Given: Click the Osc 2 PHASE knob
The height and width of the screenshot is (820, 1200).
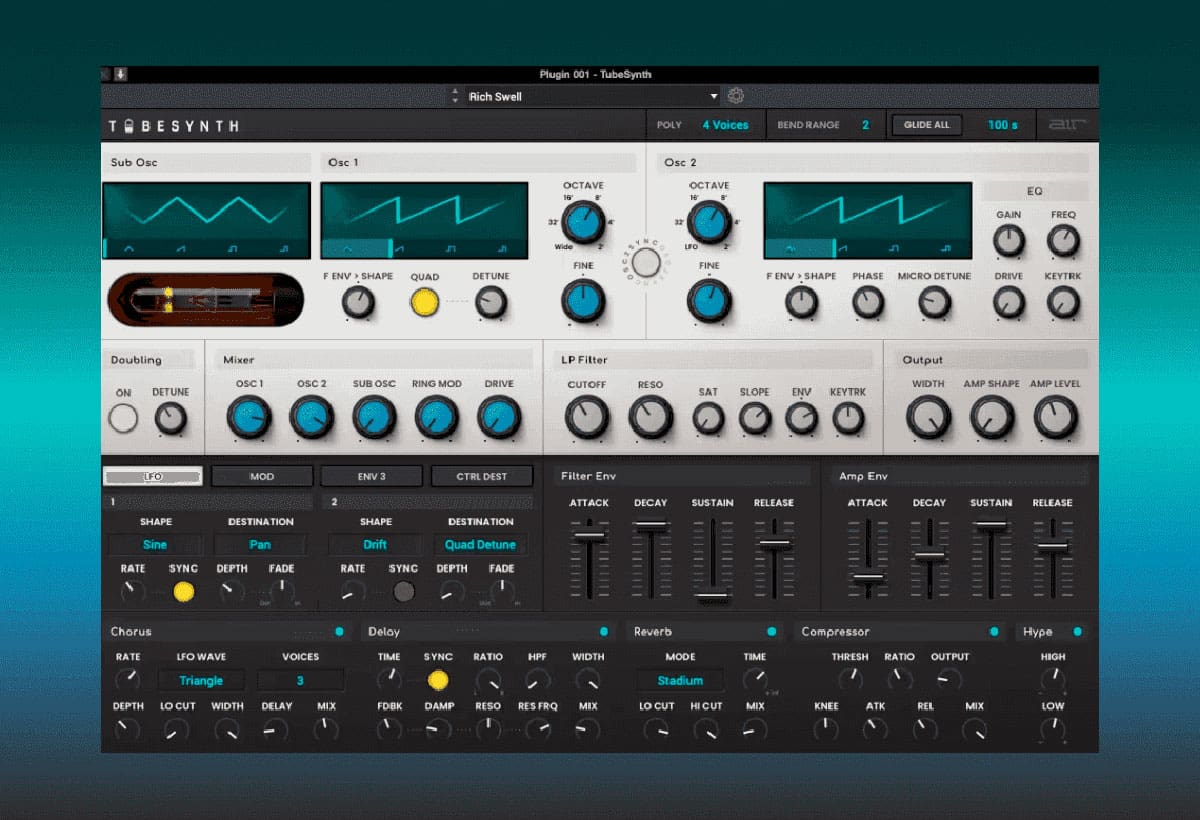Looking at the screenshot, I should click(x=868, y=302).
